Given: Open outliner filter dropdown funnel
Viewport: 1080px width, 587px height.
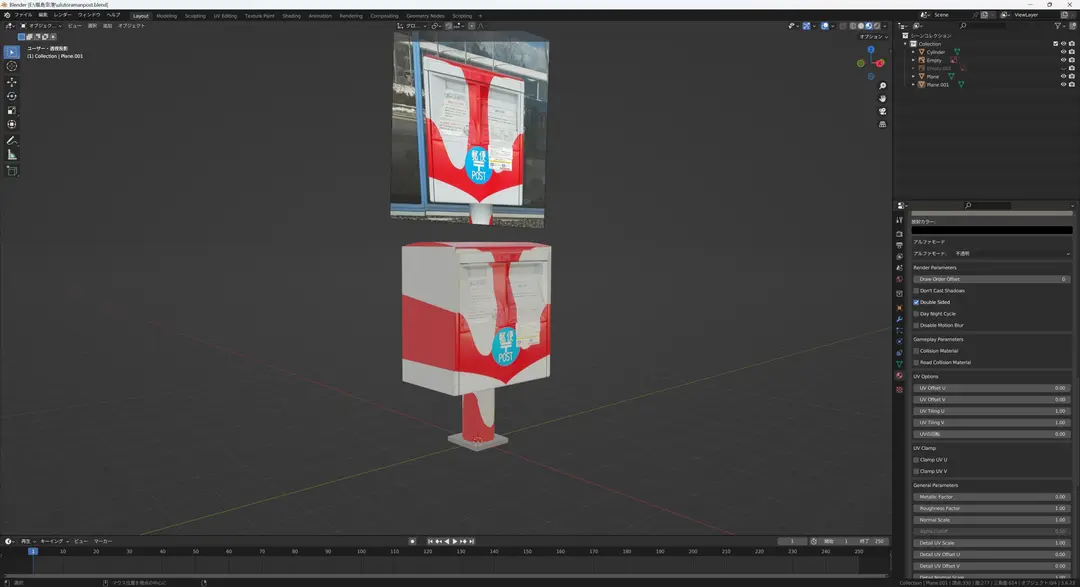Looking at the screenshot, I should click(1059, 25).
